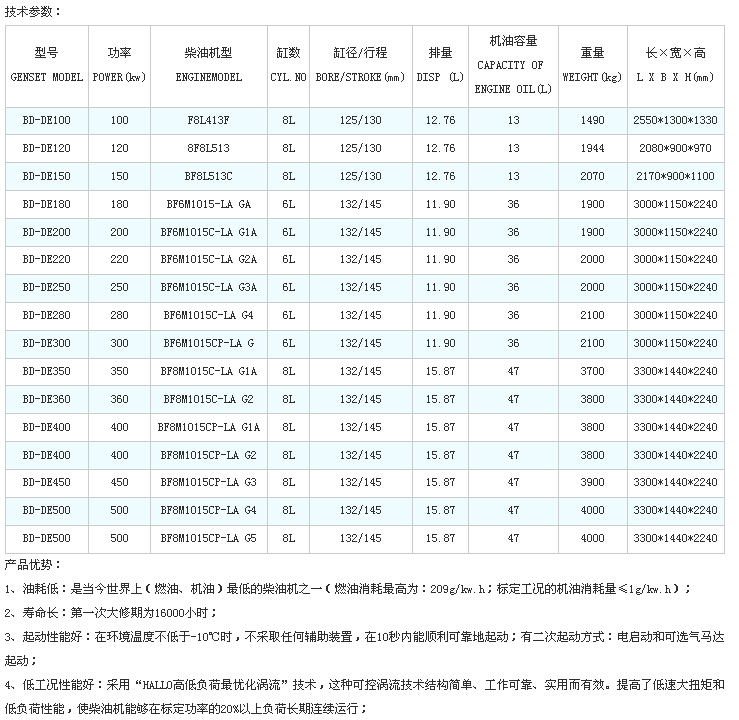The width and height of the screenshot is (739, 720).
Task: Click the ENGINEMODEL column header
Action: (208, 64)
